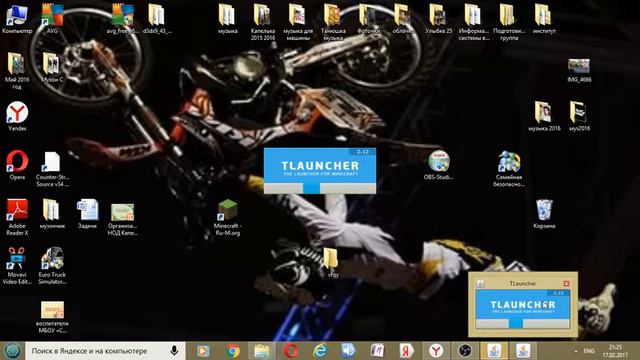Expand the hidden system tray icons arrow

click(x=576, y=351)
